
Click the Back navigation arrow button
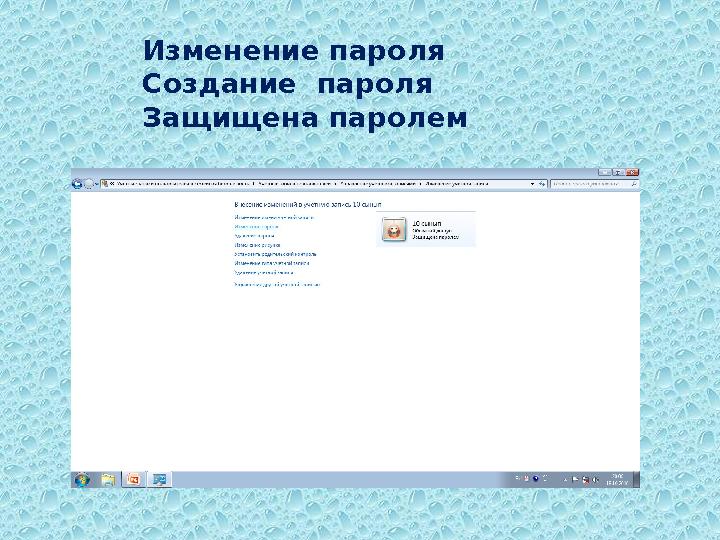[77, 184]
